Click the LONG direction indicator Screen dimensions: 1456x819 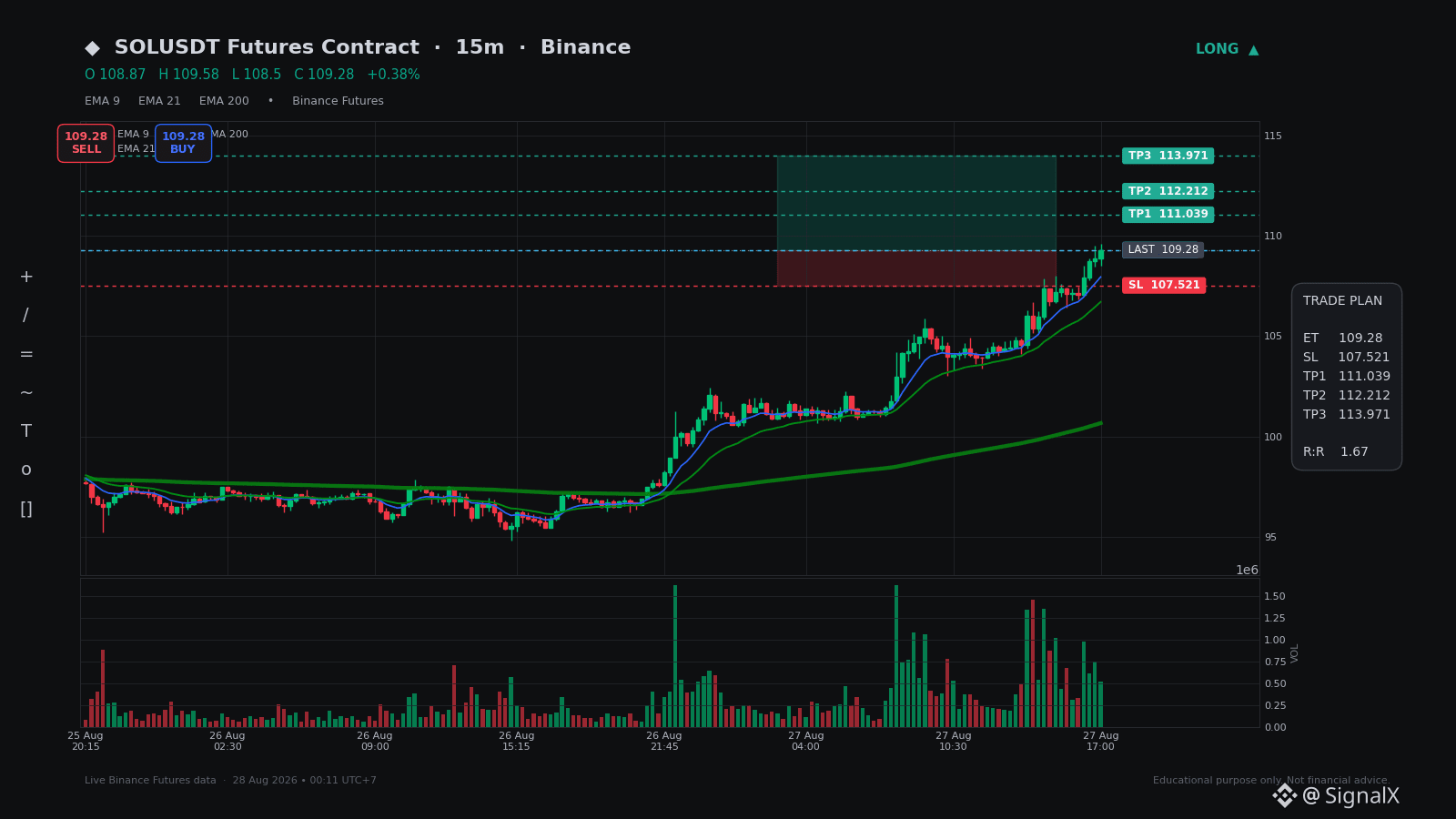tap(1227, 49)
